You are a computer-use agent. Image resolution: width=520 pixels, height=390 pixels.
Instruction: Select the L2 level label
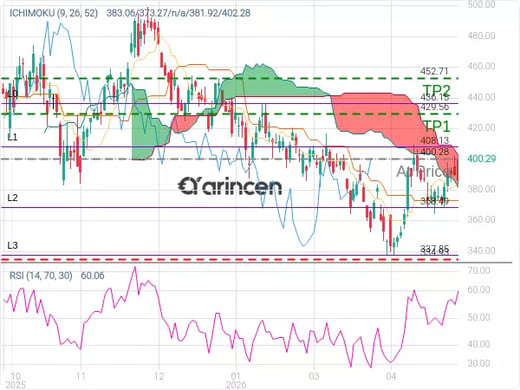point(13,198)
